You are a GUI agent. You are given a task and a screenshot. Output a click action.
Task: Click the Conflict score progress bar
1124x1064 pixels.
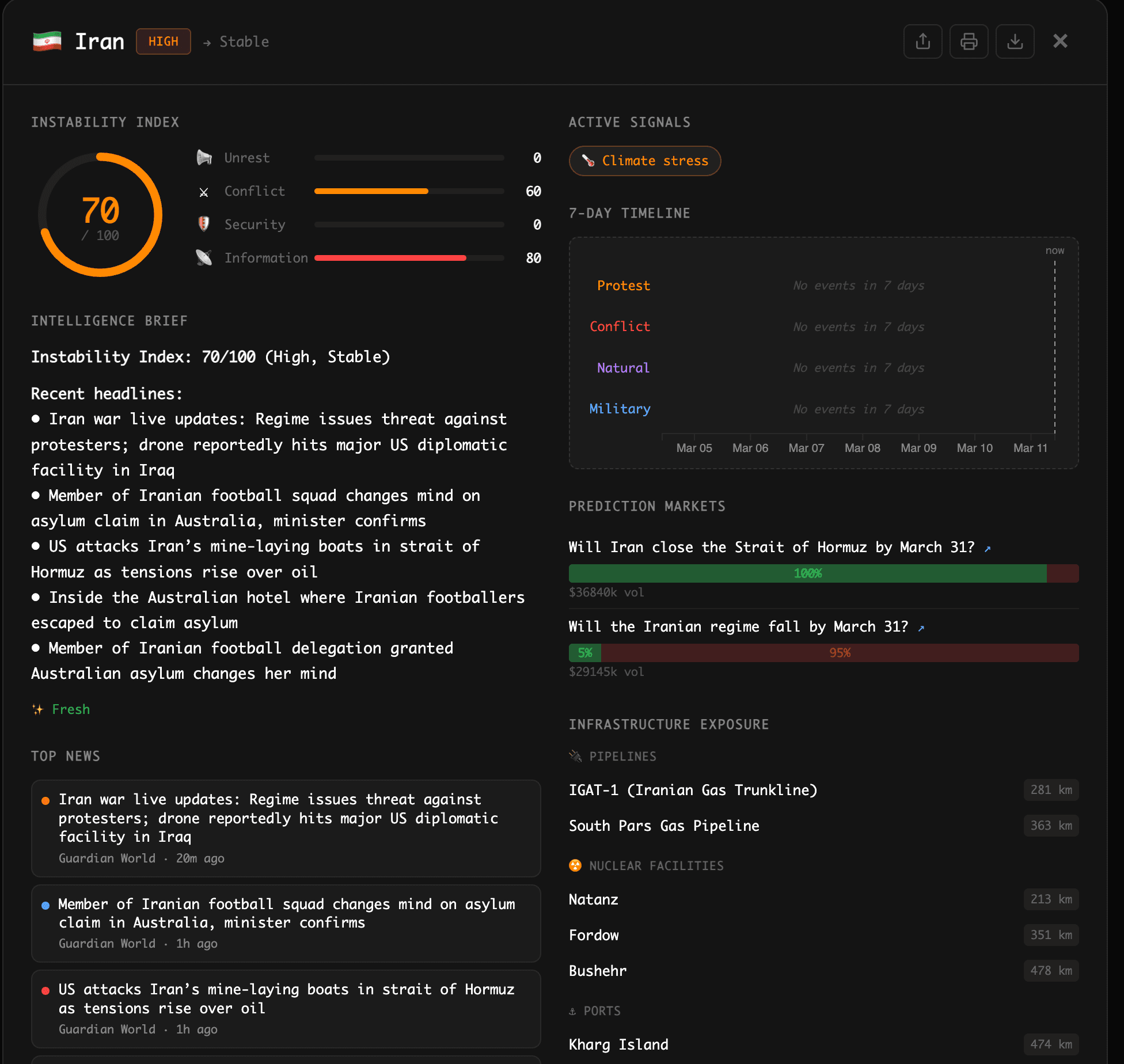click(x=409, y=191)
